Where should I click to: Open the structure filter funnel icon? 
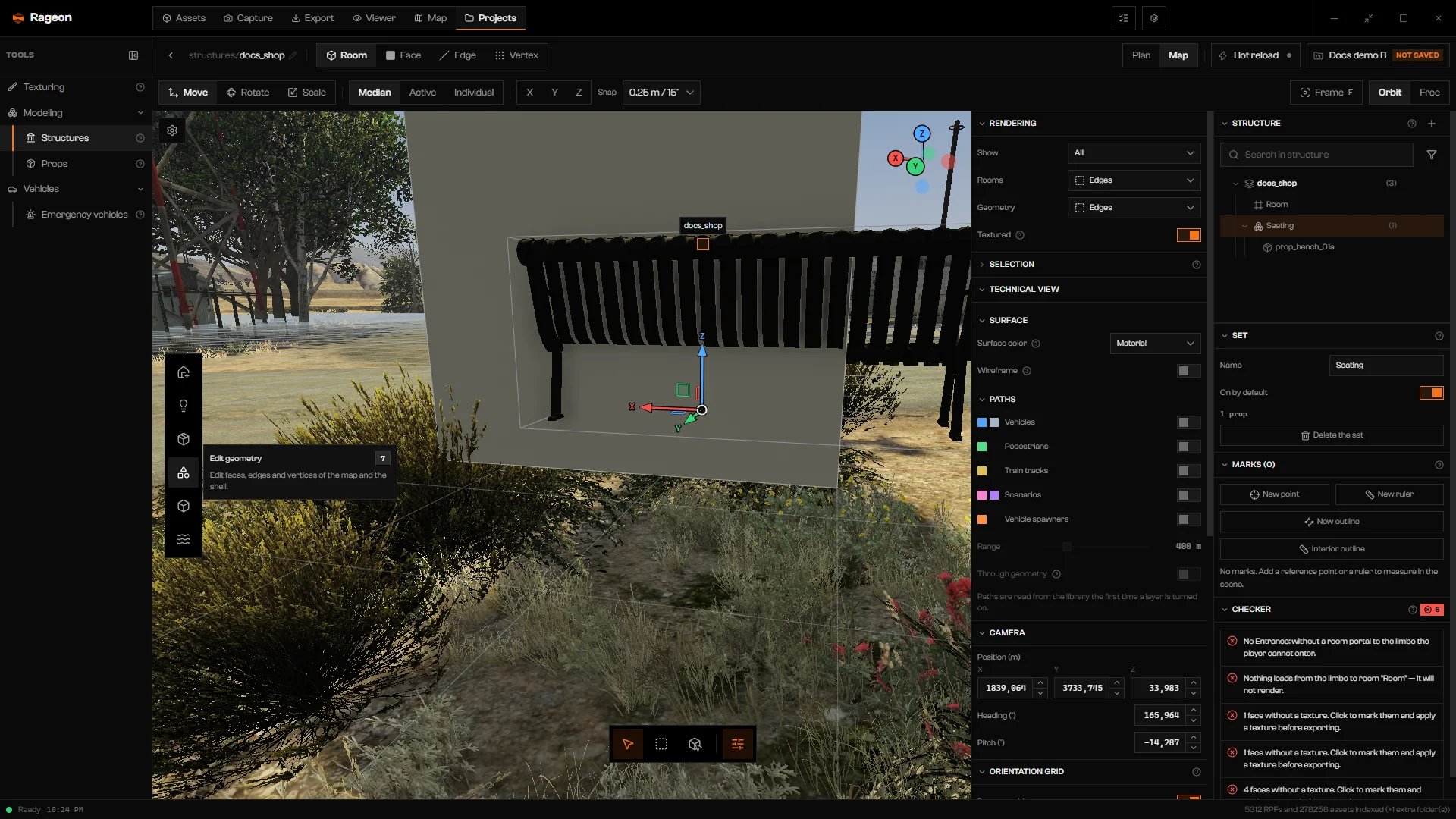(1432, 155)
